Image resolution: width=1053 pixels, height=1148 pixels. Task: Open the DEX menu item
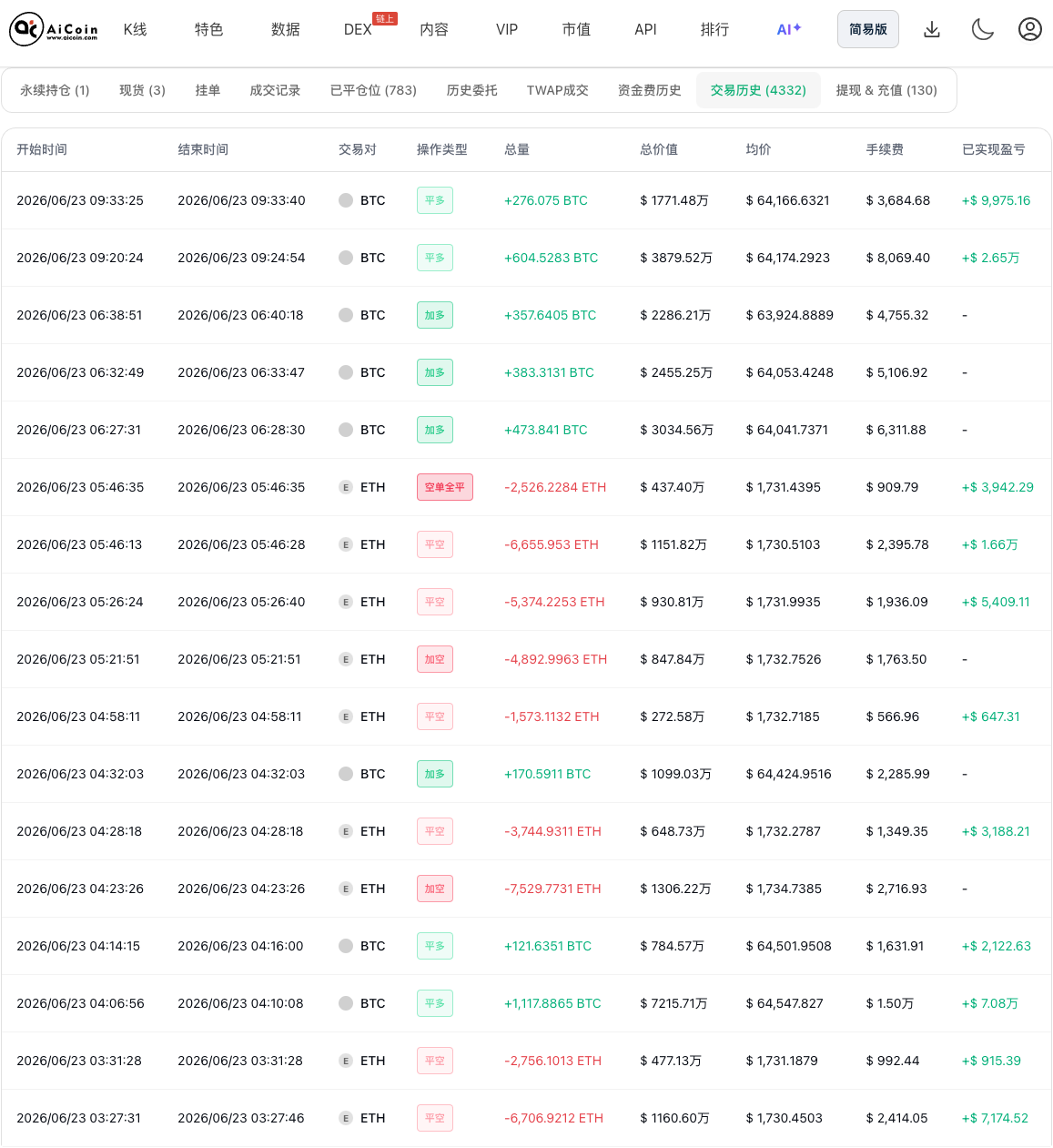pos(358,30)
